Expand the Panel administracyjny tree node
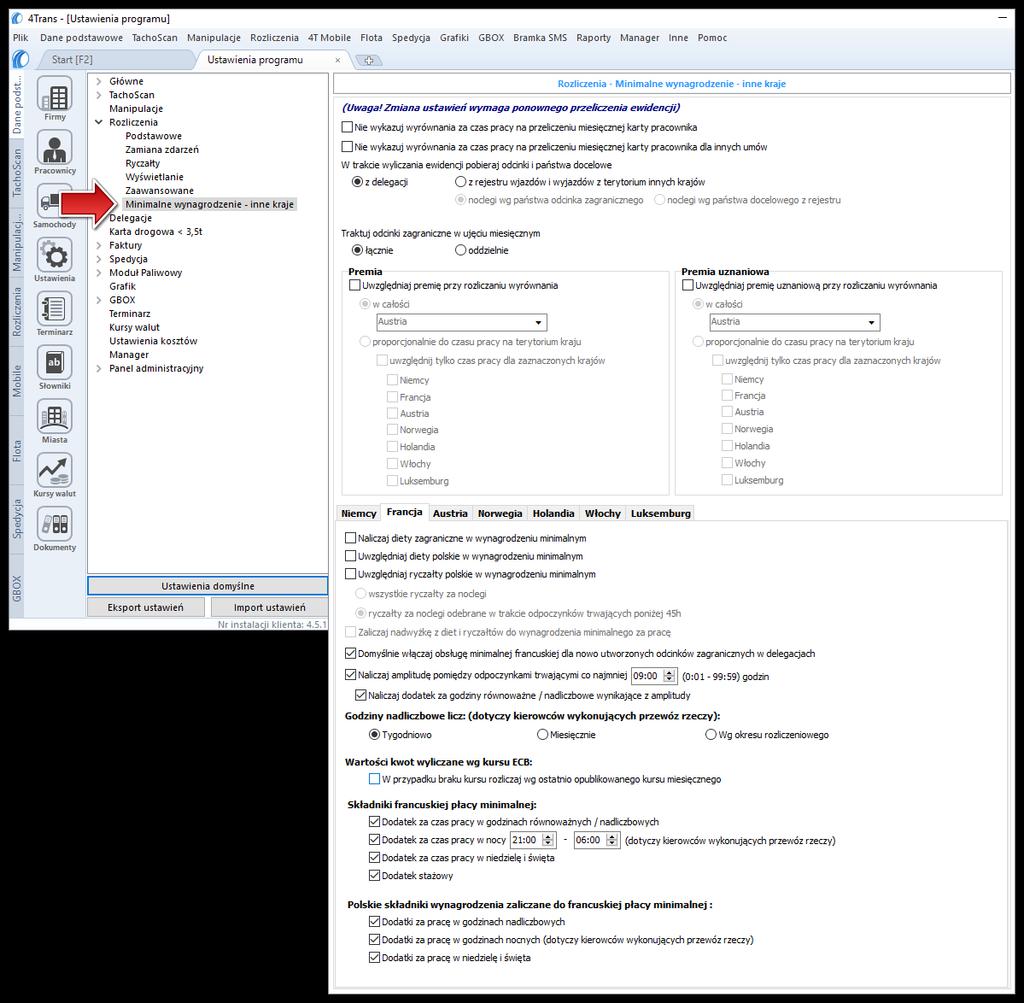 pyautogui.click(x=99, y=368)
